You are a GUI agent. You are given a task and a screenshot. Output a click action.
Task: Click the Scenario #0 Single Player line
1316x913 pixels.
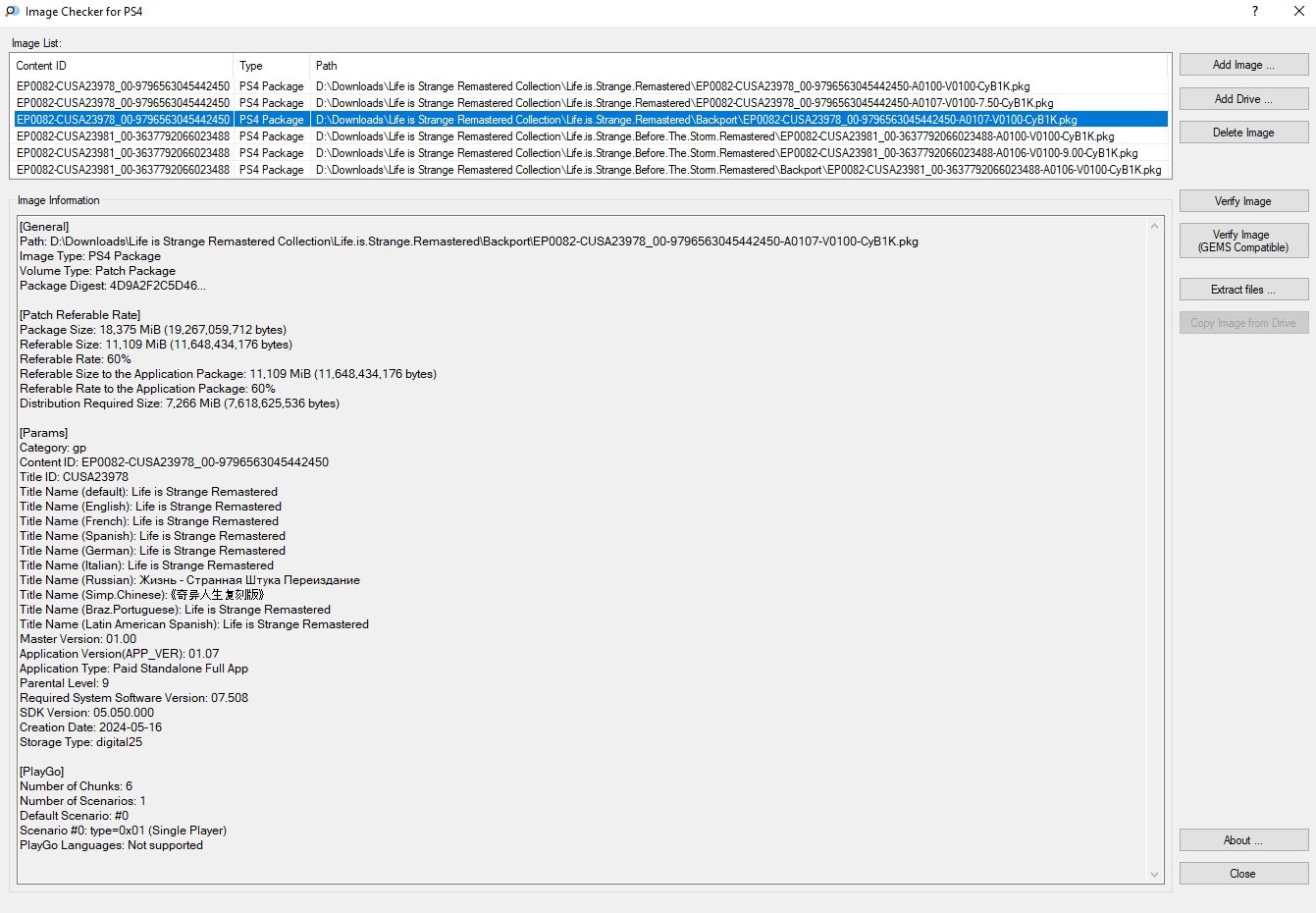124,831
